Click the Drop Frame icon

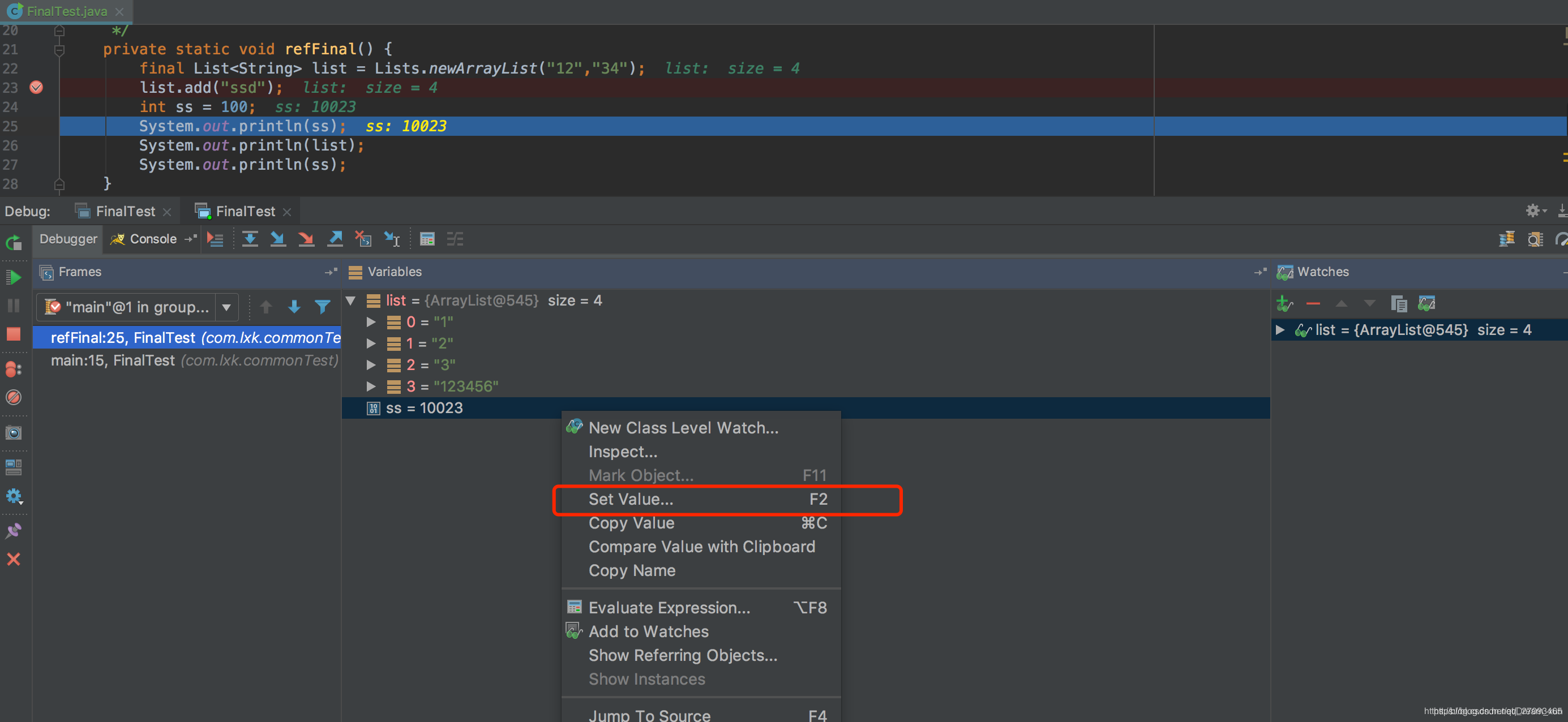click(x=363, y=239)
